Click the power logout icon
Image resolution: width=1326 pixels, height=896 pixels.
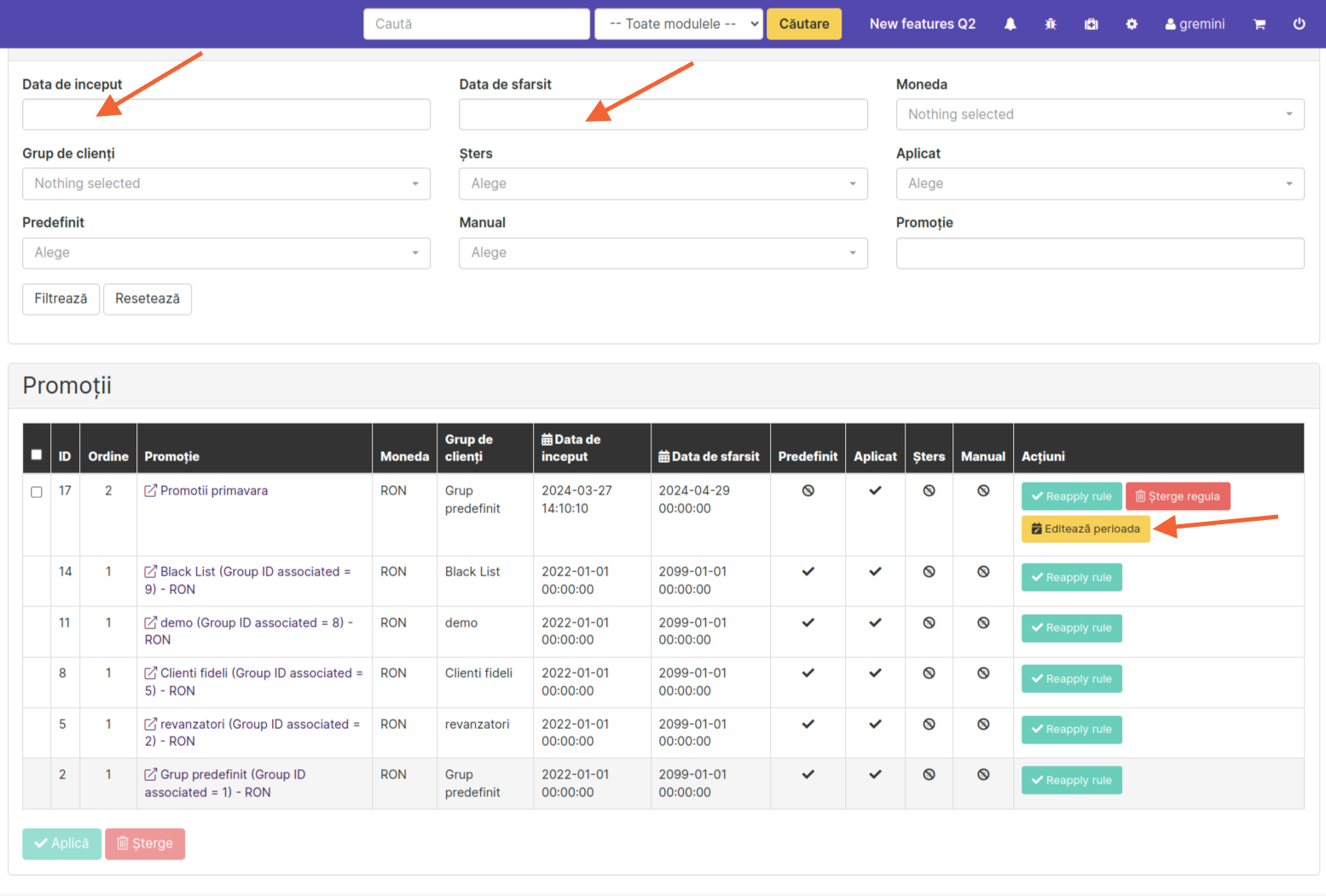pyautogui.click(x=1299, y=24)
